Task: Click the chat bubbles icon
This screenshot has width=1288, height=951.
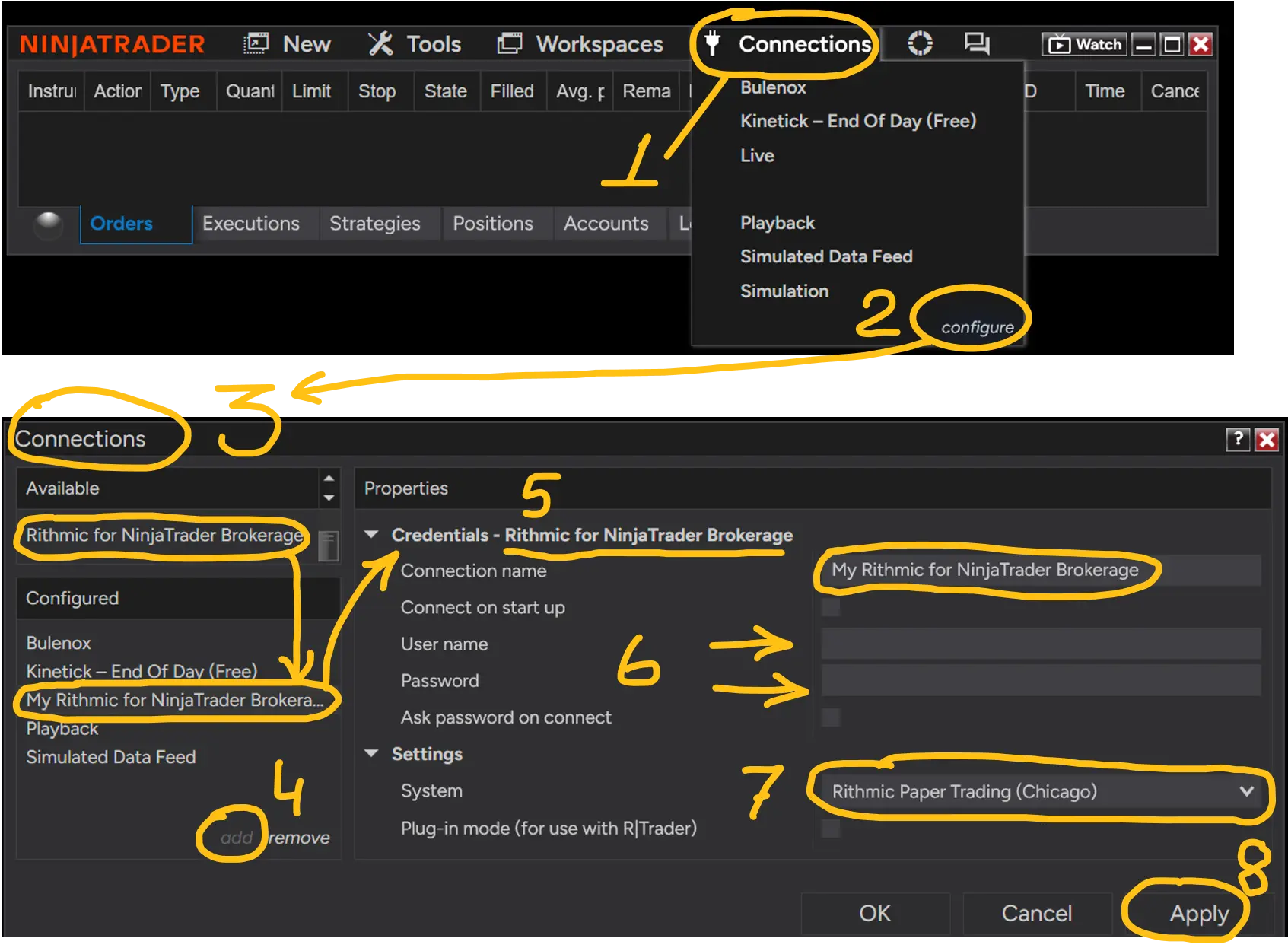Action: (977, 43)
